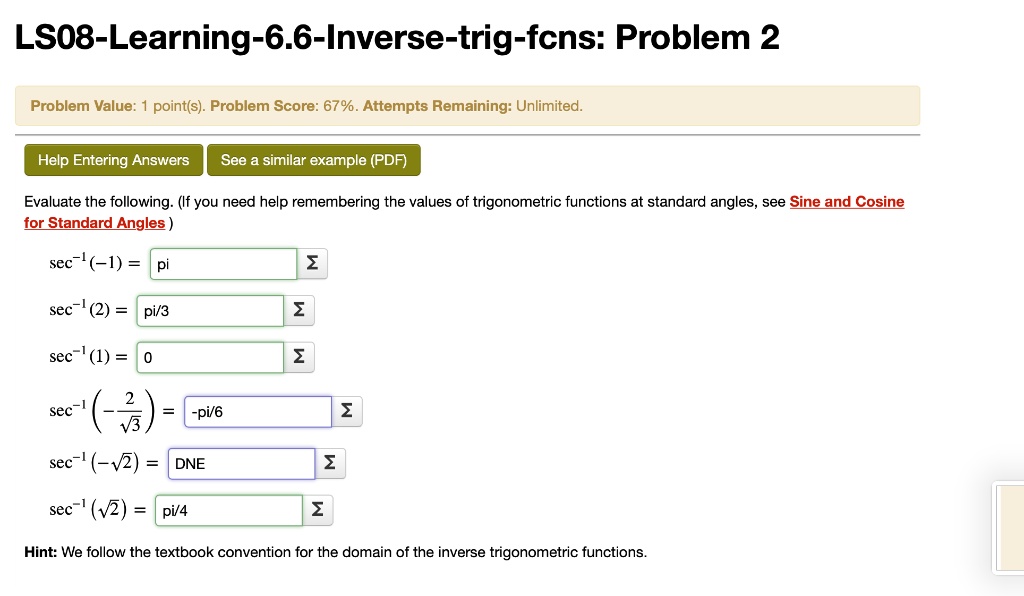This screenshot has height=596, width=1024.
Task: Select the DNE answer field
Action: point(241,462)
